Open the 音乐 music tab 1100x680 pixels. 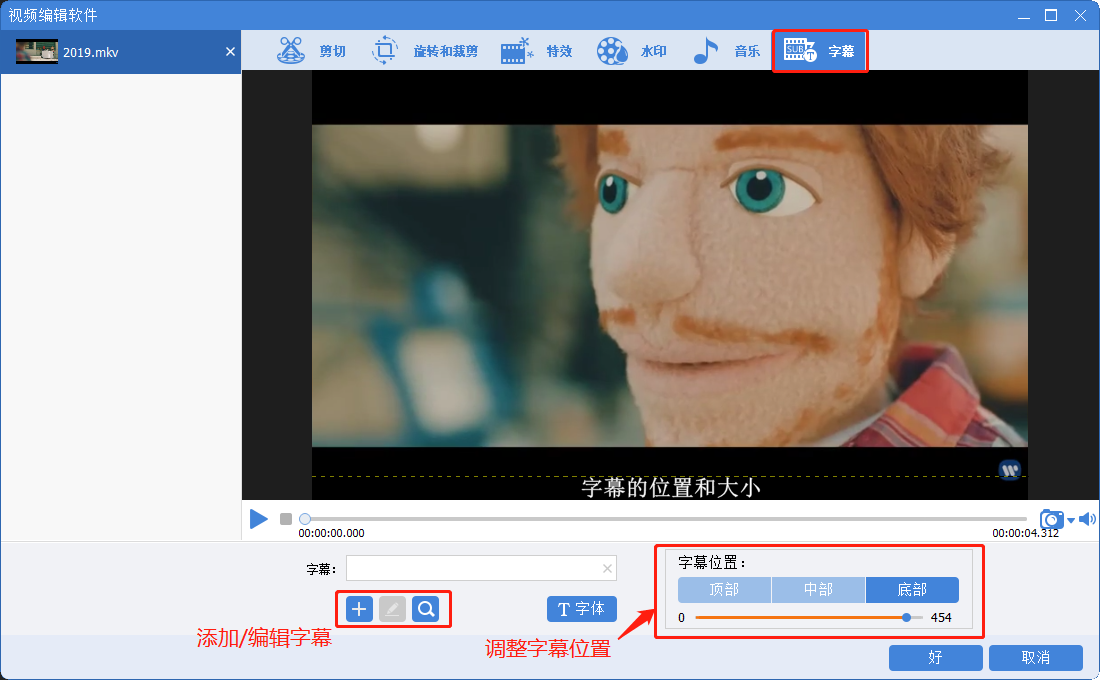[726, 51]
